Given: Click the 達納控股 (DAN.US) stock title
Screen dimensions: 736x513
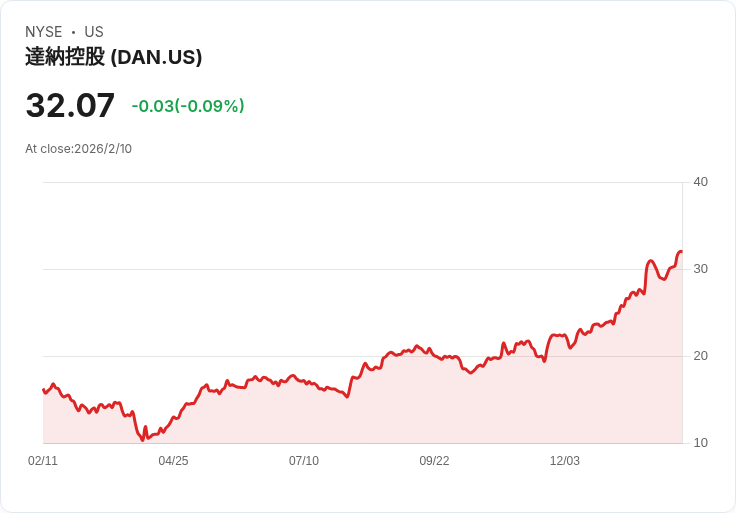Looking at the screenshot, I should coord(114,57).
